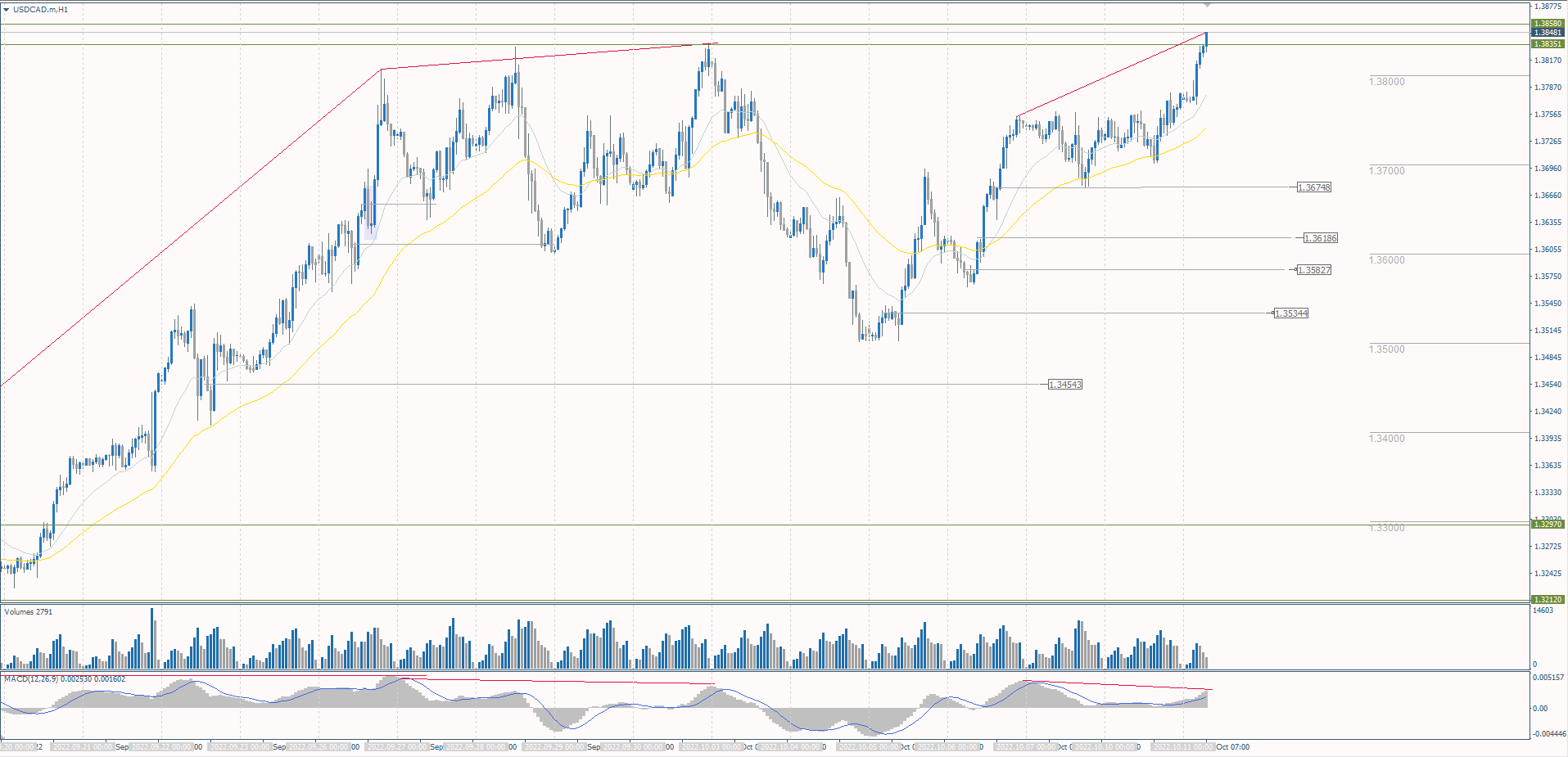This screenshot has width=1568, height=757.
Task: Click the 1.33000 round level text
Action: tap(1387, 528)
